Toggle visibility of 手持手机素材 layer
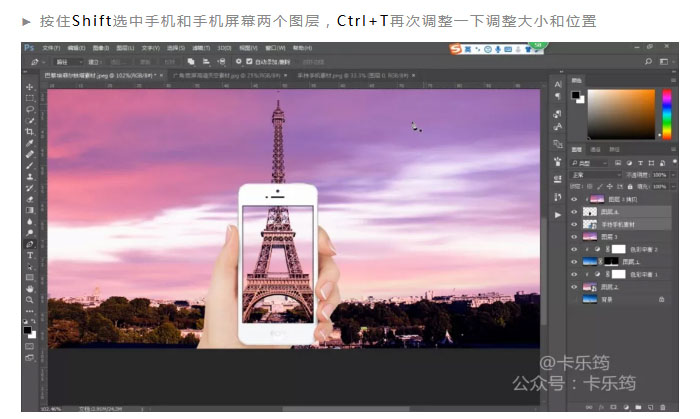 pos(574,224)
